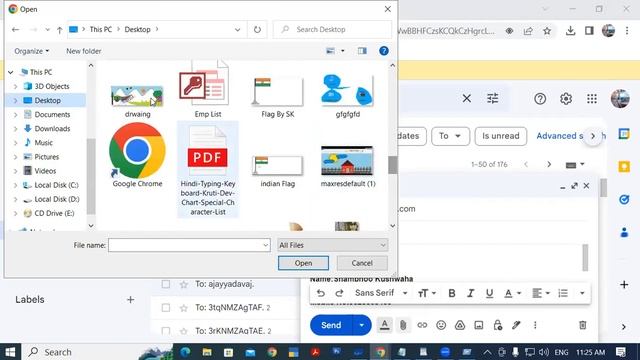
Task: Refresh the Desktop folder in Open dialog
Action: click(257, 29)
